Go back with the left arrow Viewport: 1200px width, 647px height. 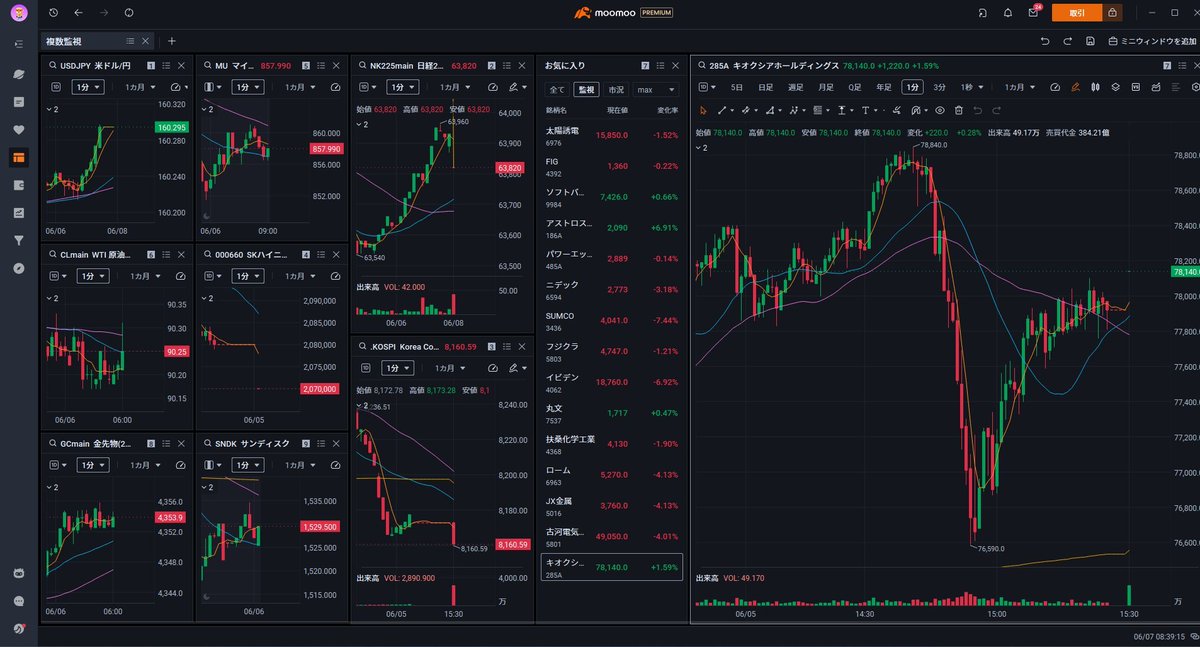tap(78, 13)
